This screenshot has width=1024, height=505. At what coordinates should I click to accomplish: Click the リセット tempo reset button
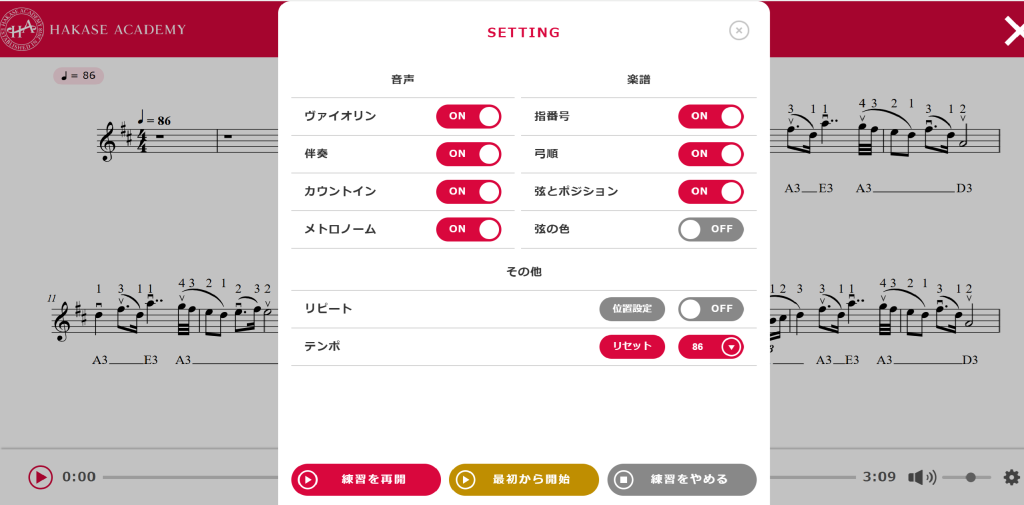(x=632, y=347)
